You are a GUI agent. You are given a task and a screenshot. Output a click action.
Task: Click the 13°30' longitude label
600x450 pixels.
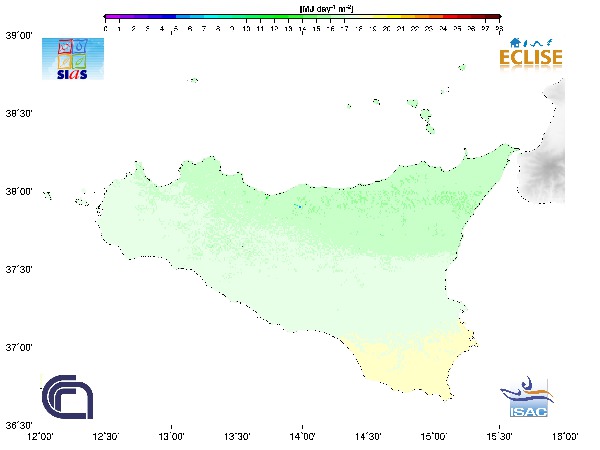point(237,436)
